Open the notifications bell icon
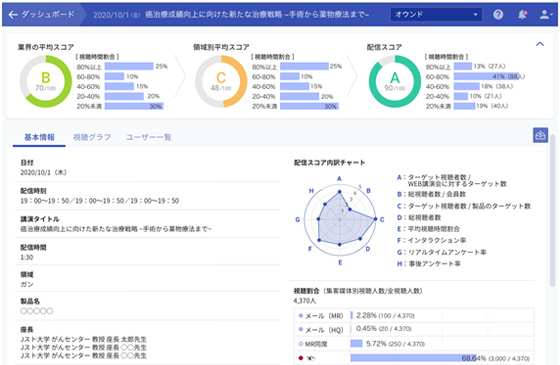 pyautogui.click(x=522, y=15)
